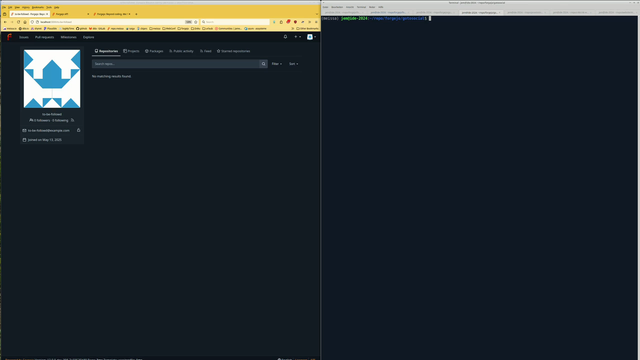Open the browser Edit menu
This screenshot has height=360, width=640.
tap(10, 7)
